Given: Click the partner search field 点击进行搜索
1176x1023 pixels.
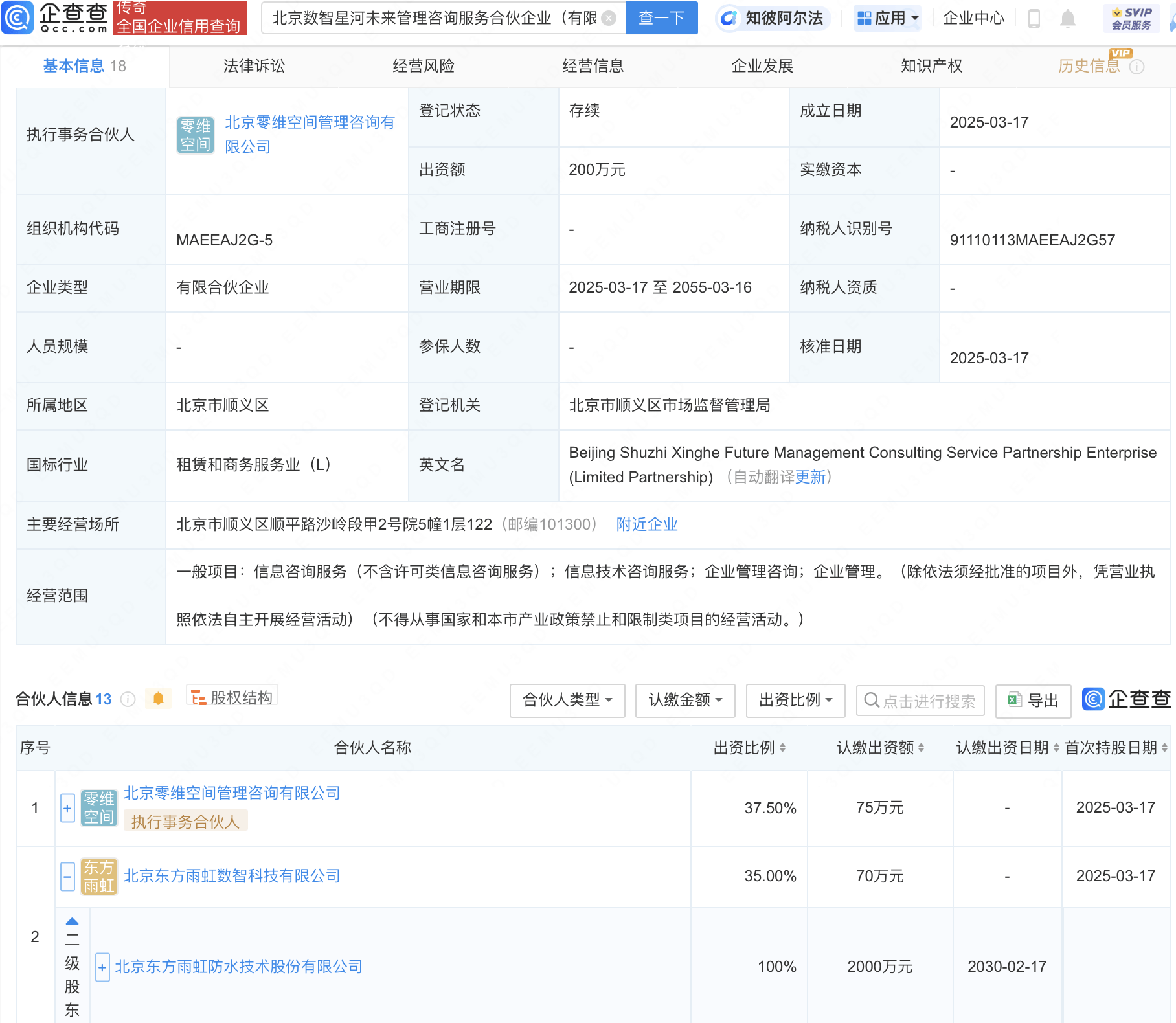Looking at the screenshot, I should pyautogui.click(x=920, y=701).
